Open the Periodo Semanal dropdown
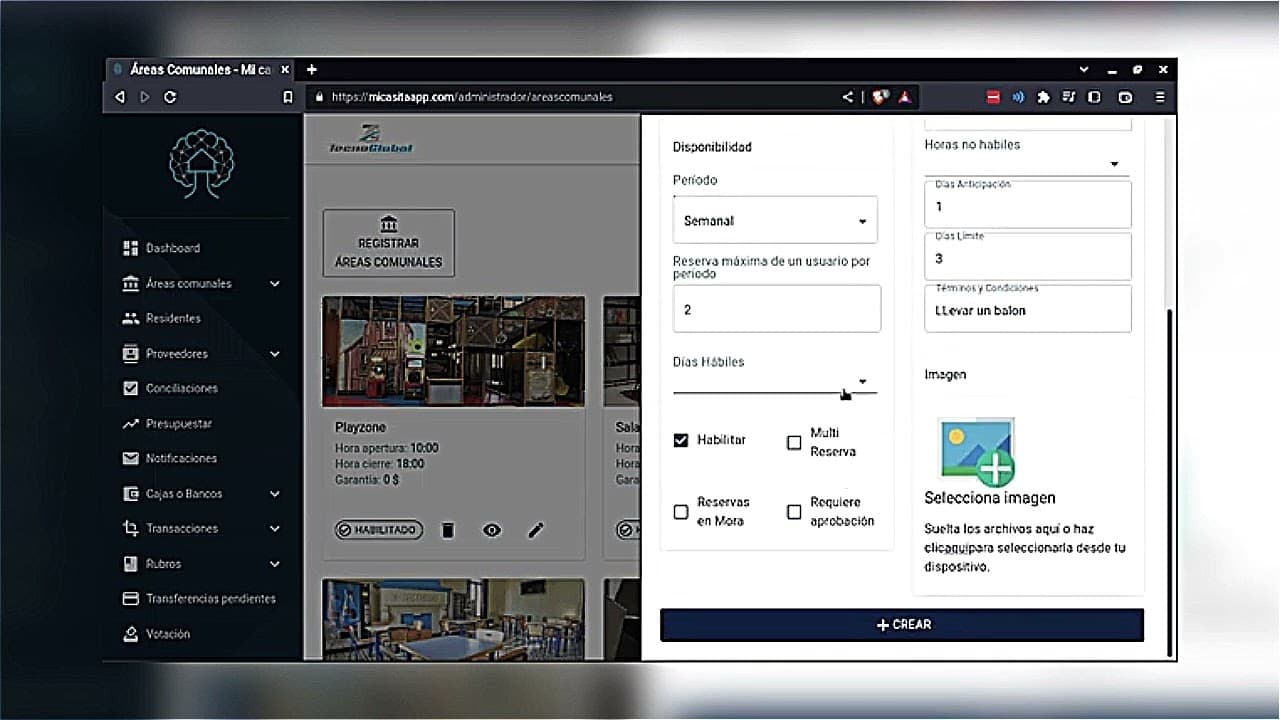 point(775,220)
